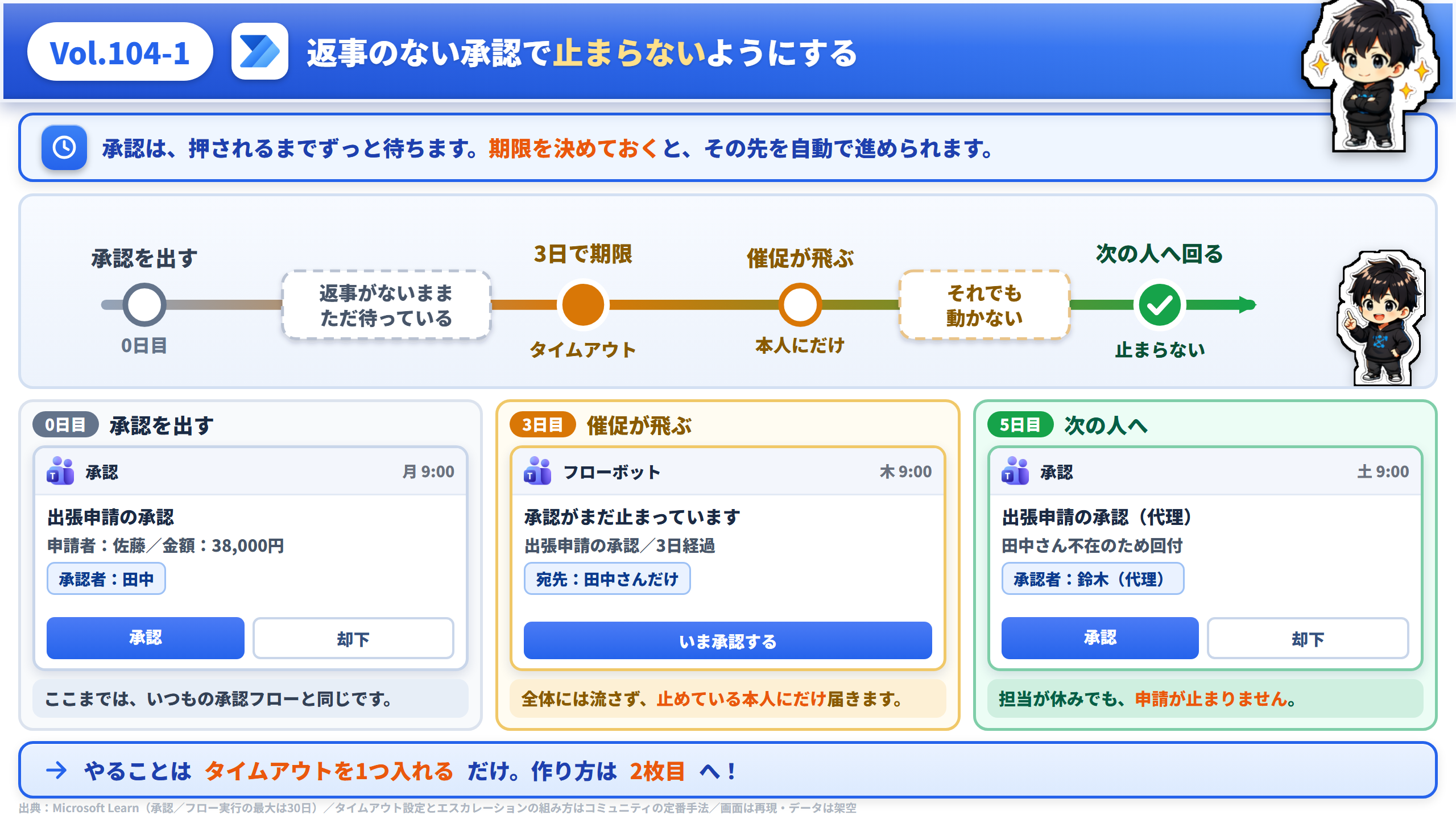
Task: Click the 次の人へ回る timeline label
Action: (1160, 254)
